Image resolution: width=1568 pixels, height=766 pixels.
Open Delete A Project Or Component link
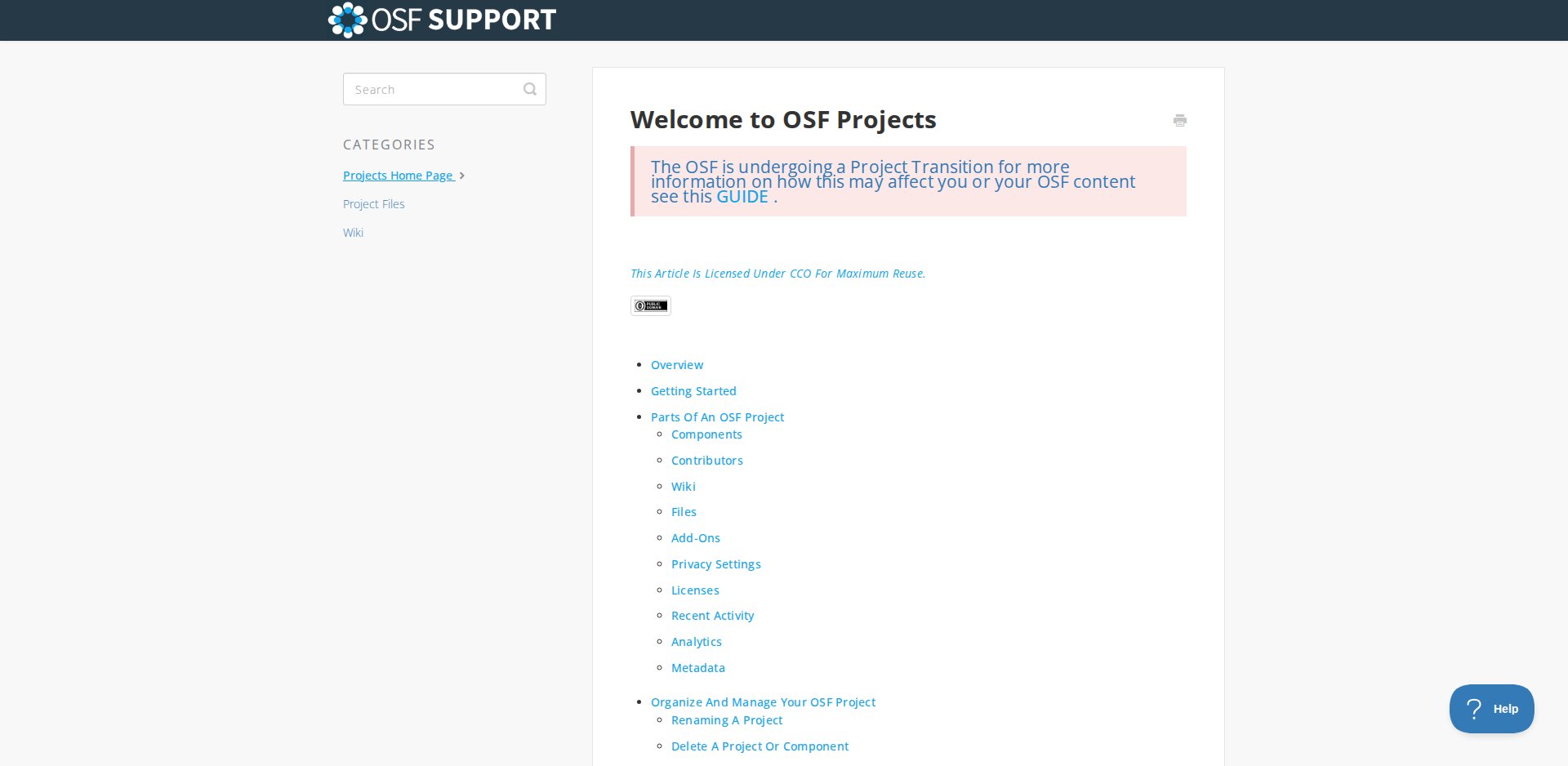759,746
